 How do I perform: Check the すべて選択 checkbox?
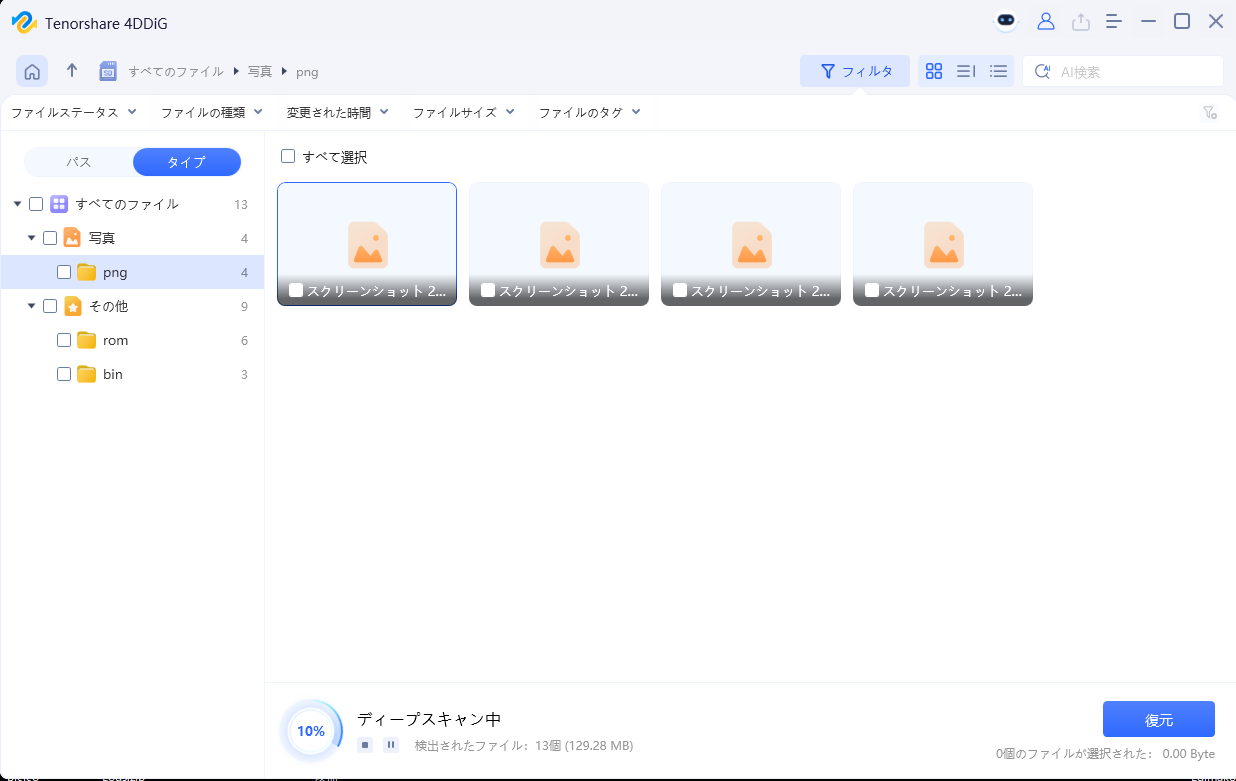pos(288,156)
